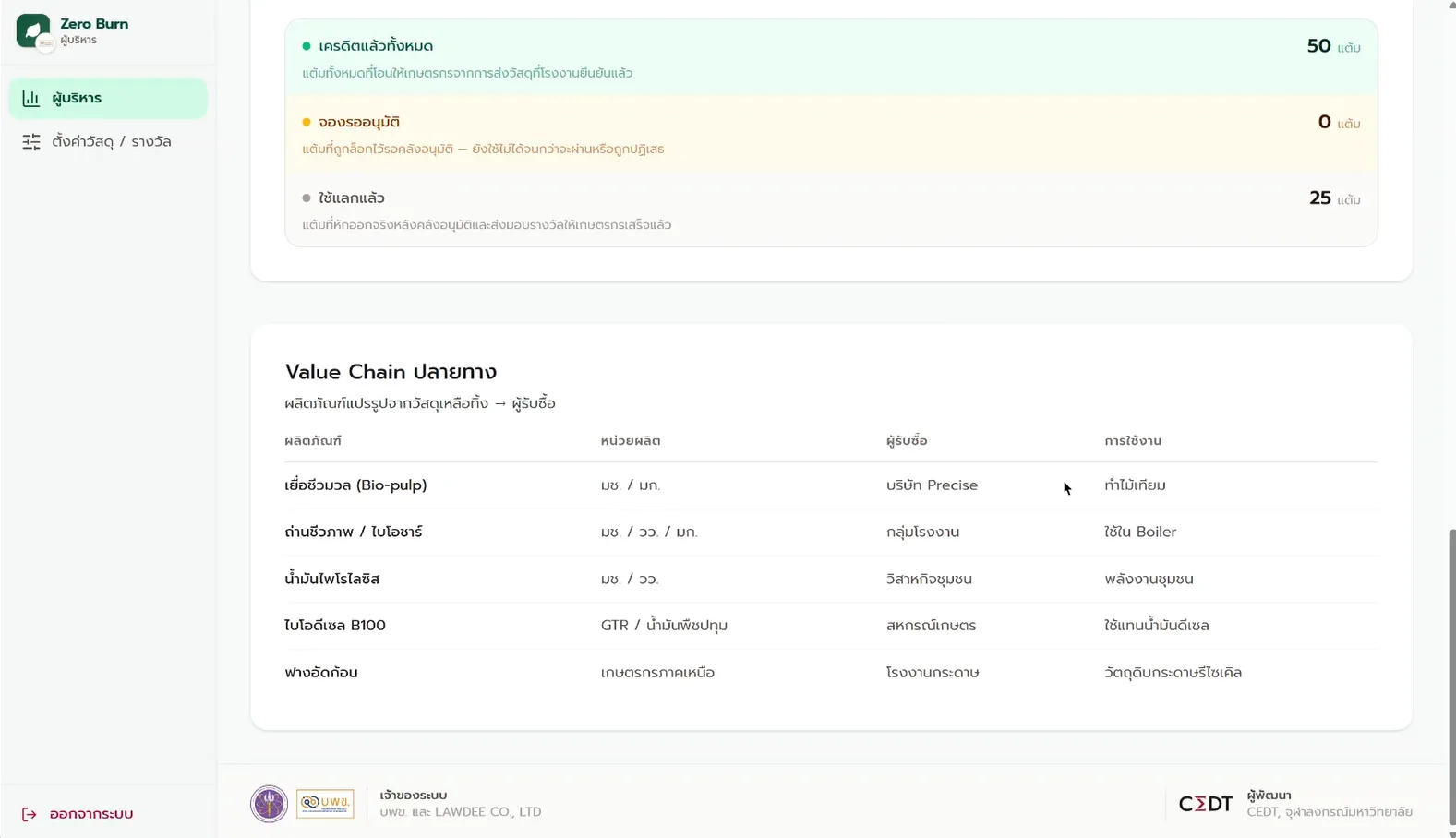The height and width of the screenshot is (838, 1456).
Task: Click the Zero Burn leaf logo icon
Action: click(x=32, y=30)
